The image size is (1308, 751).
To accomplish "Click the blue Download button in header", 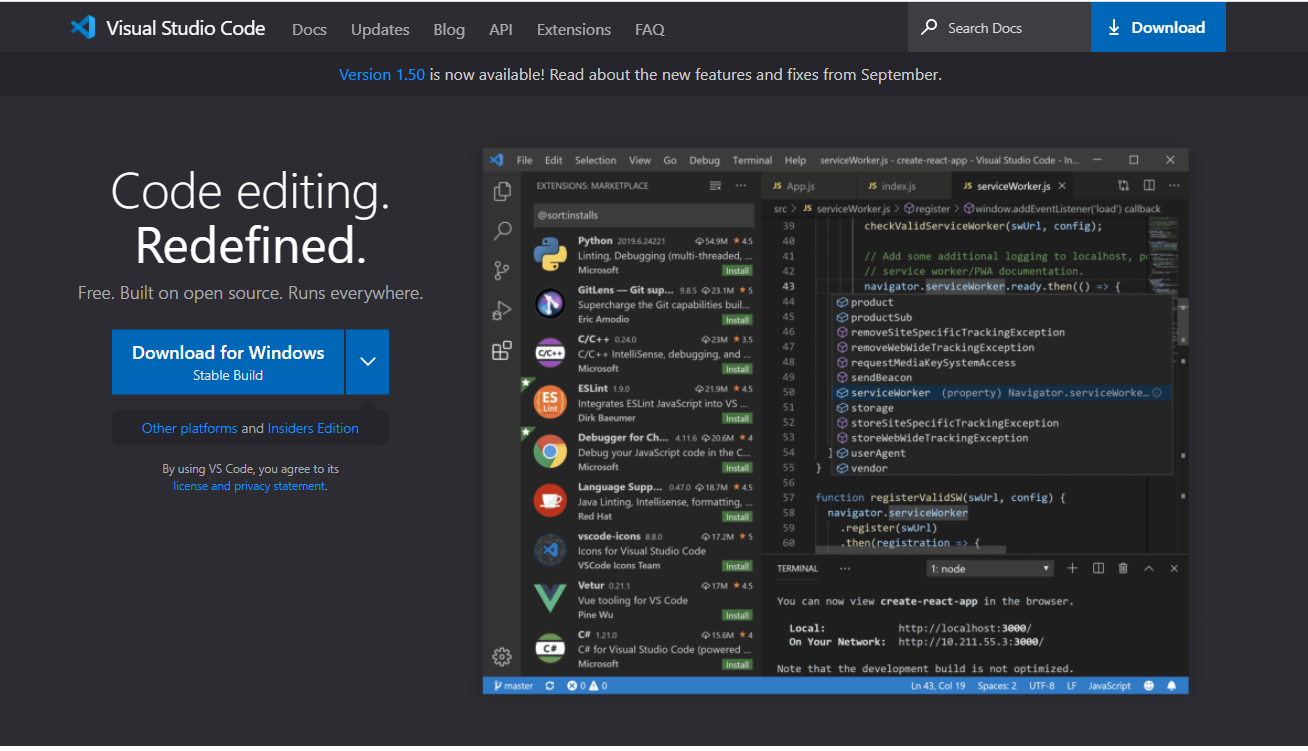I will point(1158,28).
